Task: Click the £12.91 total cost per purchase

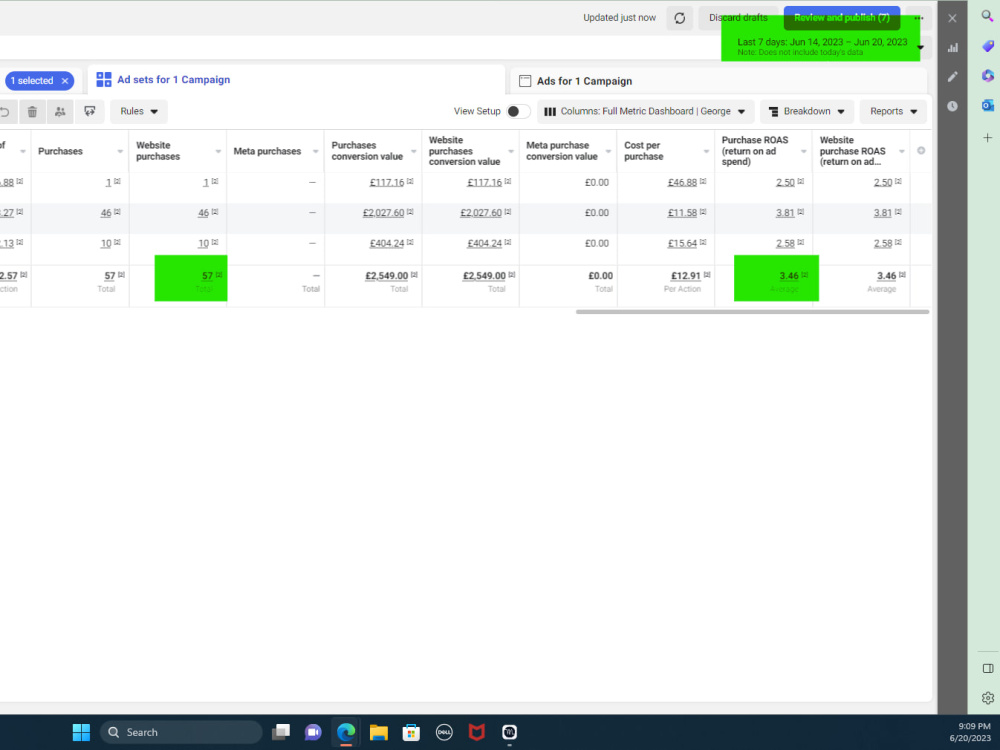Action: (686, 276)
